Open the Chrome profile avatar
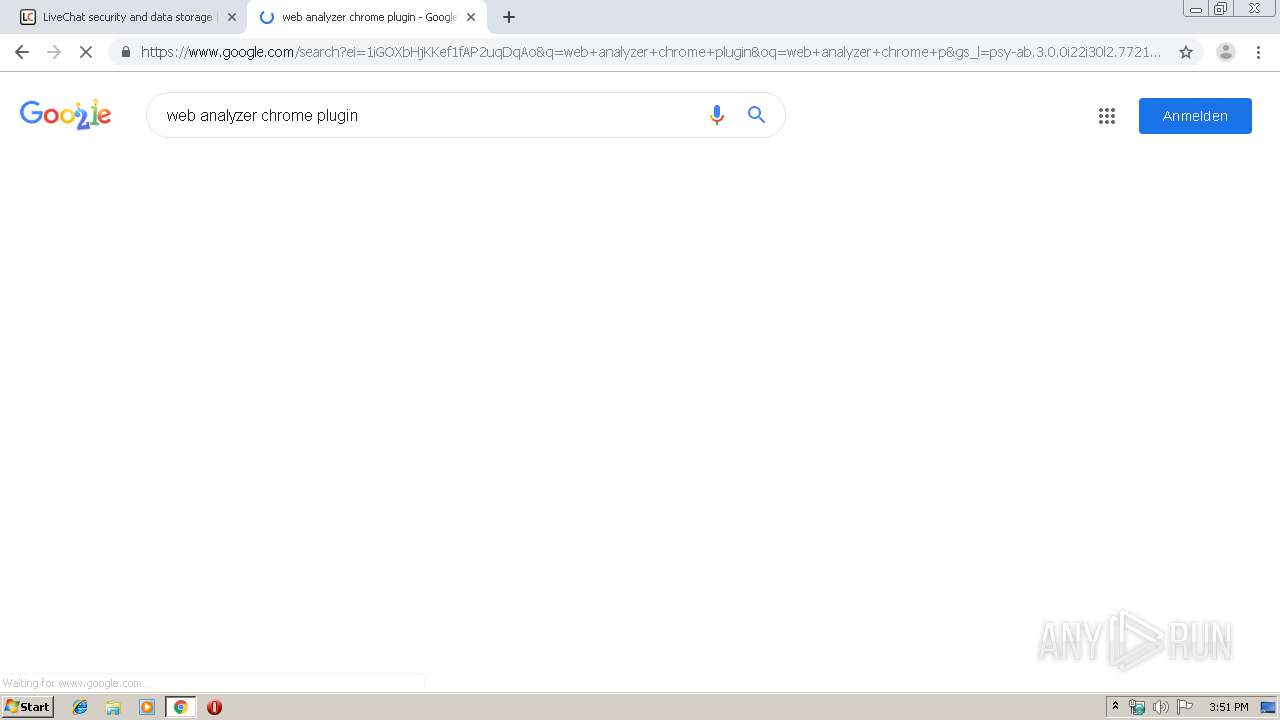This screenshot has width=1280, height=720. click(1226, 52)
